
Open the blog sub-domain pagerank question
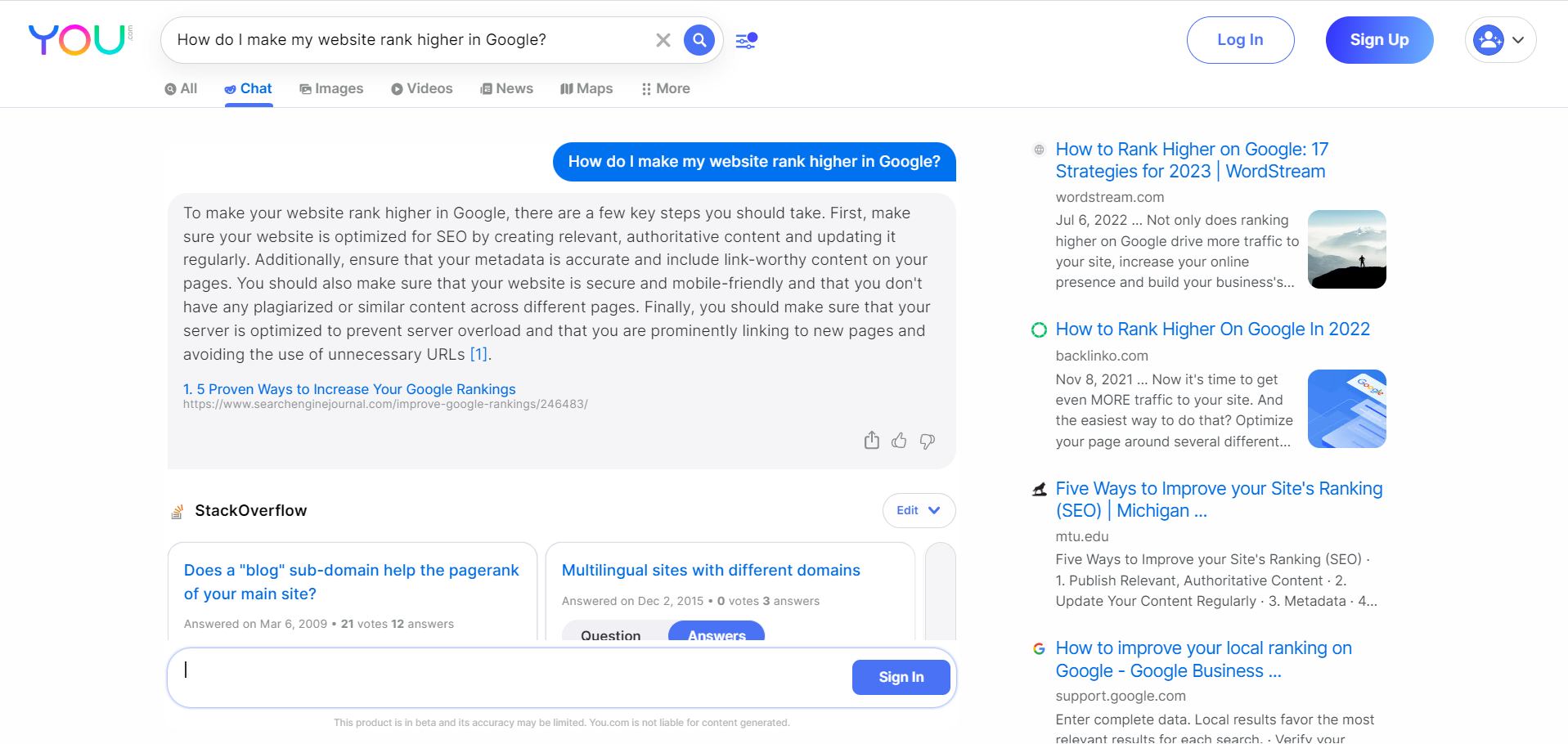coord(351,582)
